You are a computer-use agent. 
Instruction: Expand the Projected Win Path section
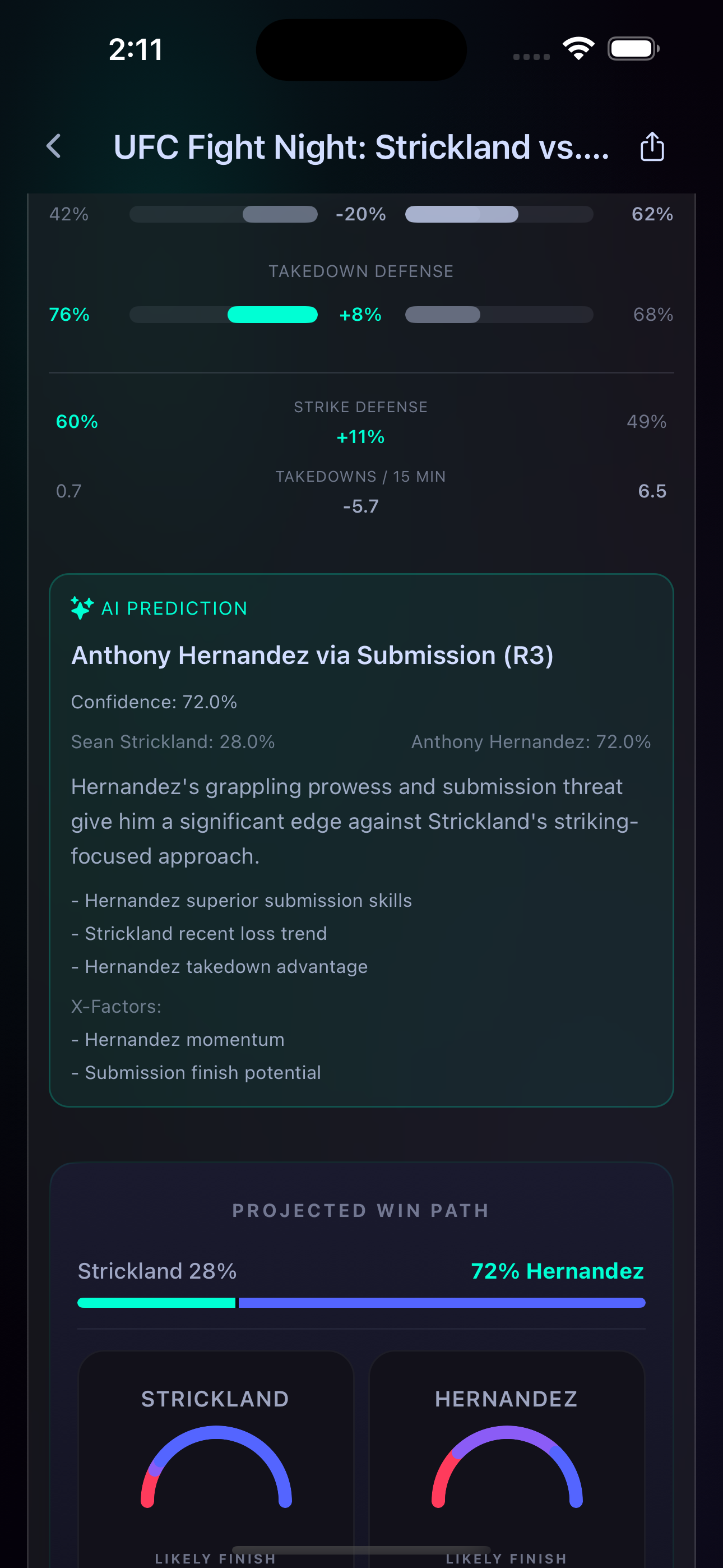pos(361,1210)
